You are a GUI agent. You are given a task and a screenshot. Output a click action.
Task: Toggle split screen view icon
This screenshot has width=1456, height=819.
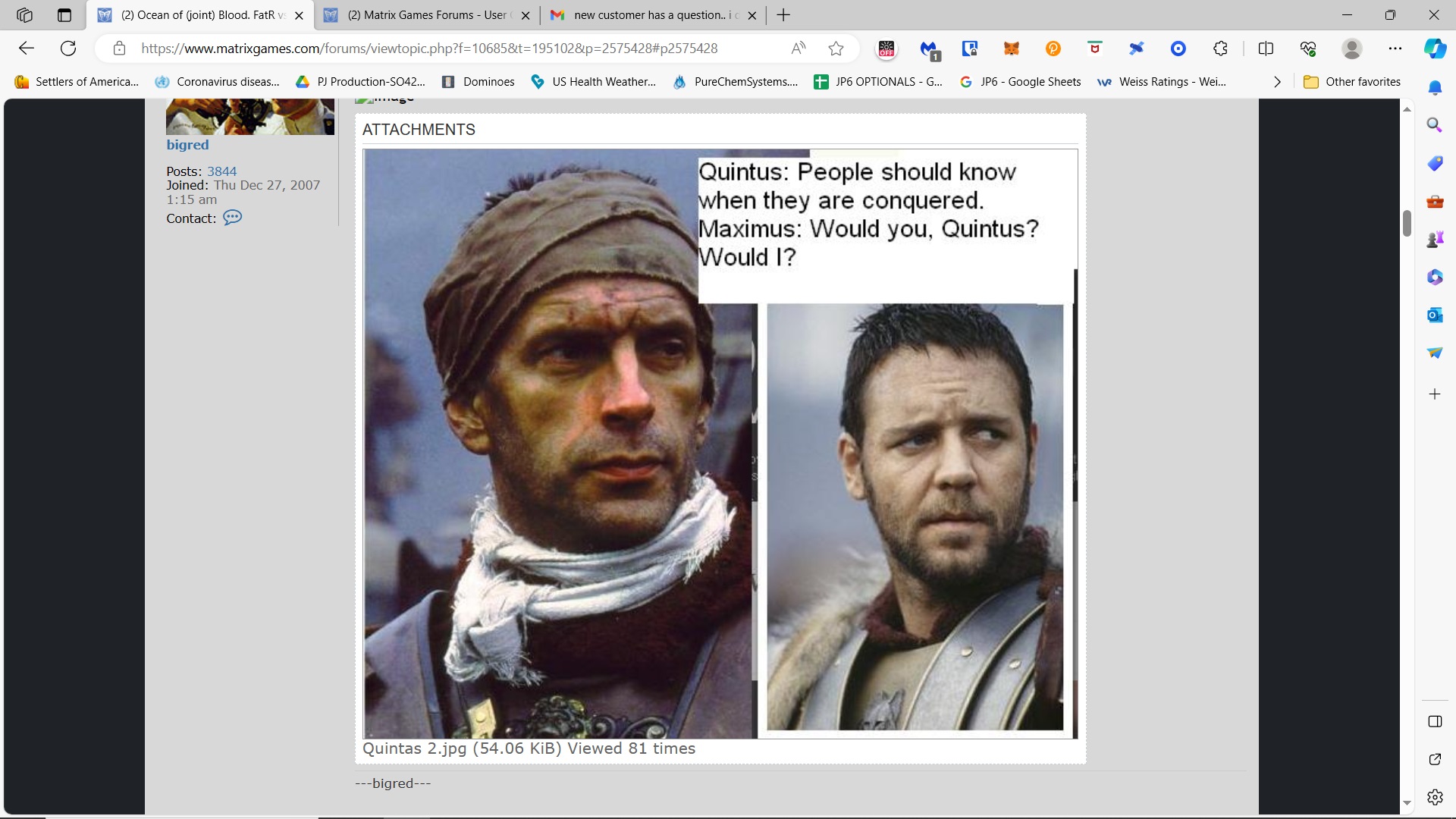(1266, 49)
